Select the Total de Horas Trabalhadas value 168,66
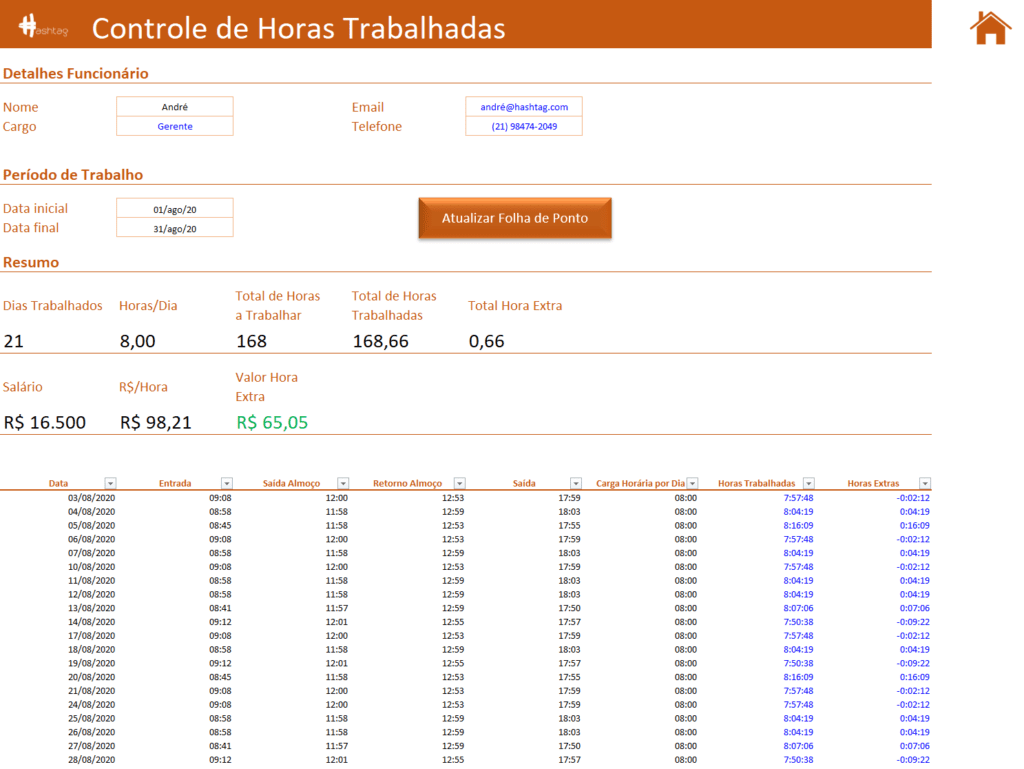 pos(380,341)
